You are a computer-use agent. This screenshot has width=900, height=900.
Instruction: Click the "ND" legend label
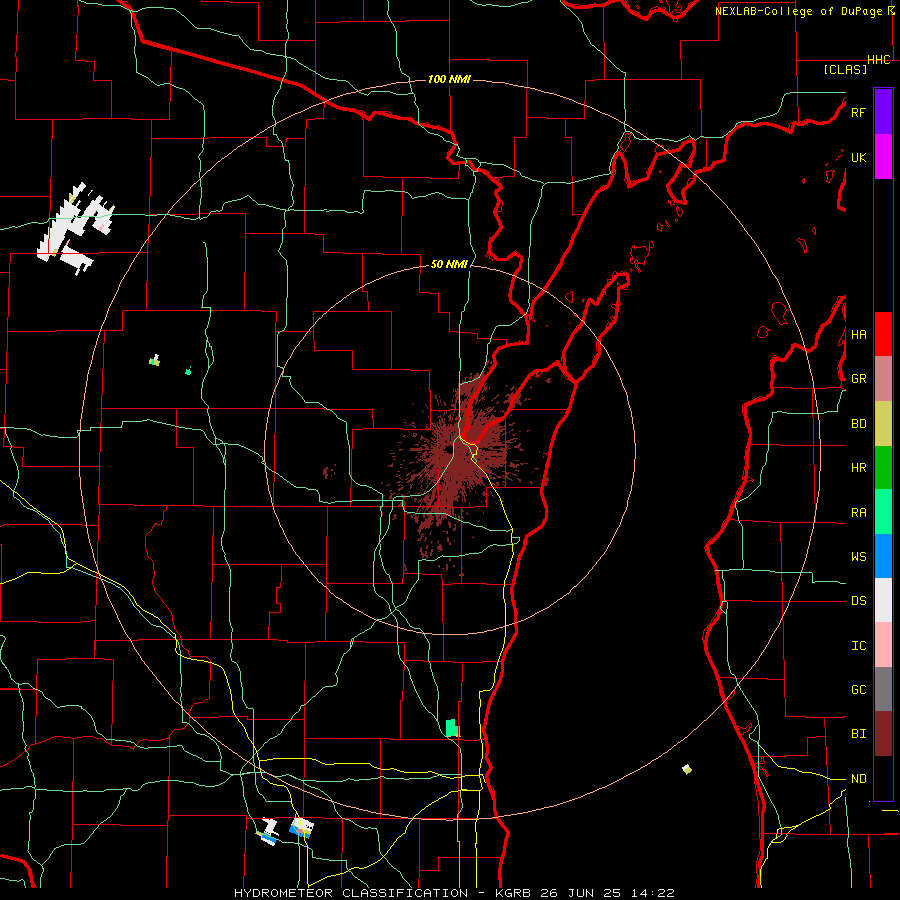(858, 778)
